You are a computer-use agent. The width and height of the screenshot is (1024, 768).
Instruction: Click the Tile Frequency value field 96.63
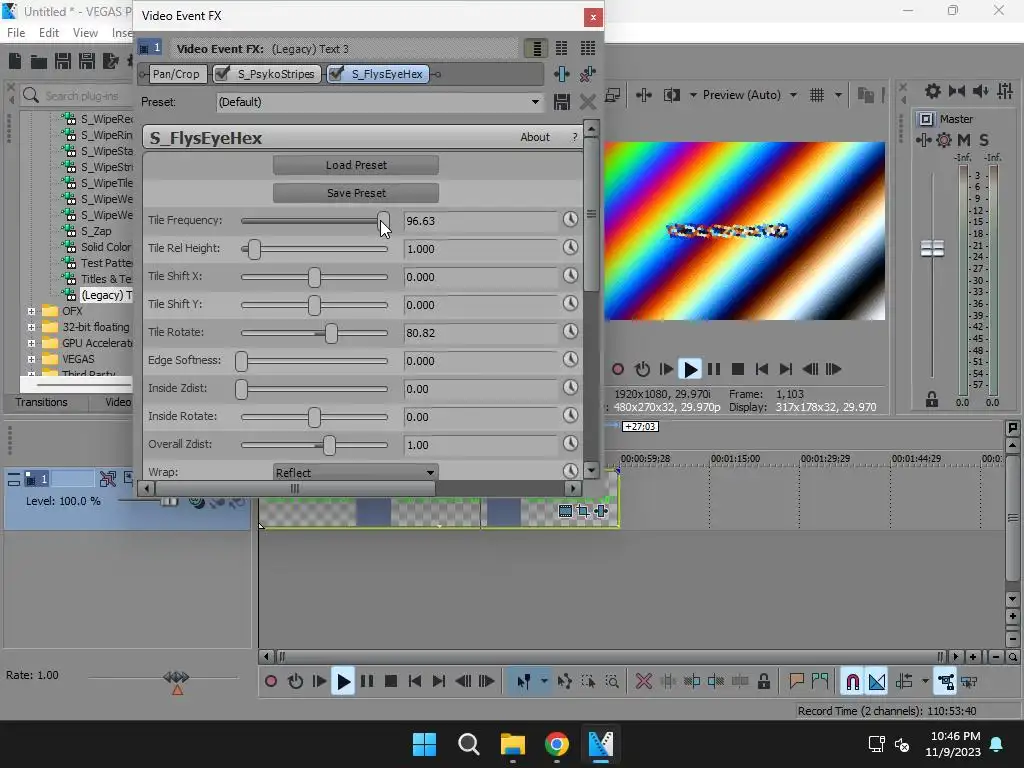coord(481,221)
